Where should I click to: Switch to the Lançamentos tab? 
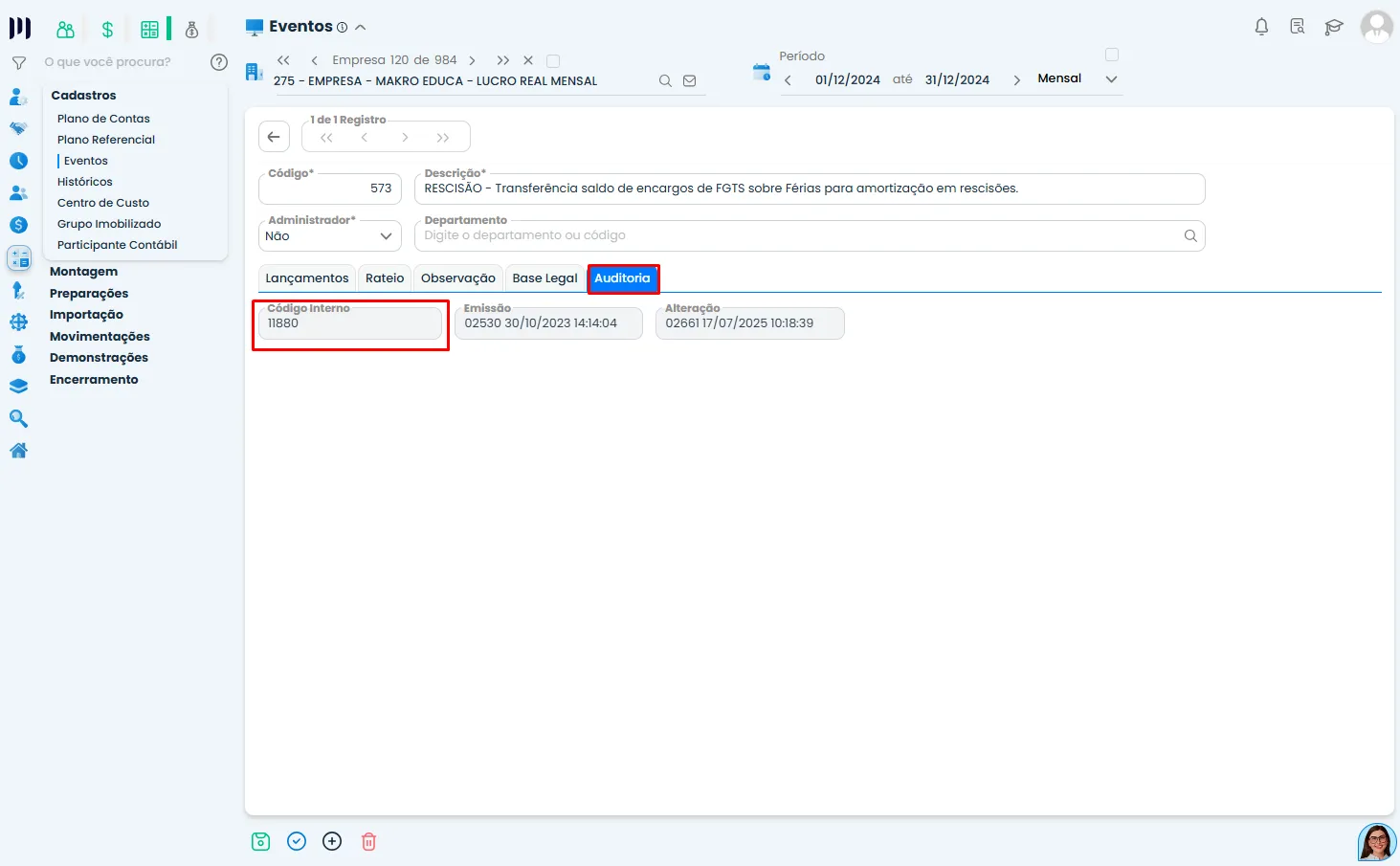tap(307, 278)
